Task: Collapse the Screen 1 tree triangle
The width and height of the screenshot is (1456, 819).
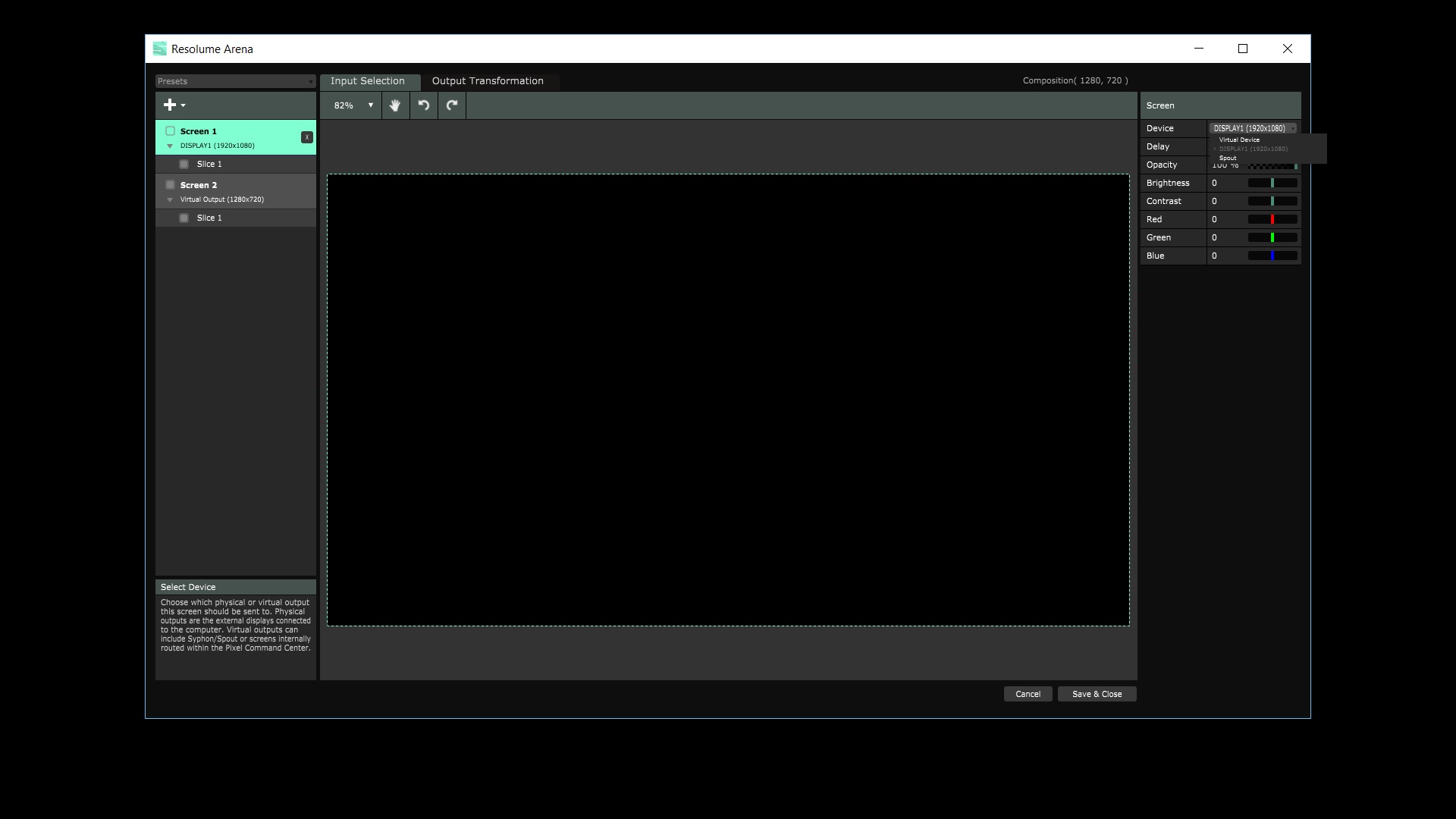Action: (170, 146)
